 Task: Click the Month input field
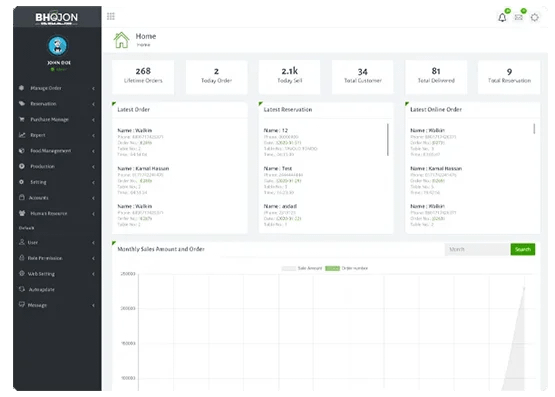(x=477, y=249)
